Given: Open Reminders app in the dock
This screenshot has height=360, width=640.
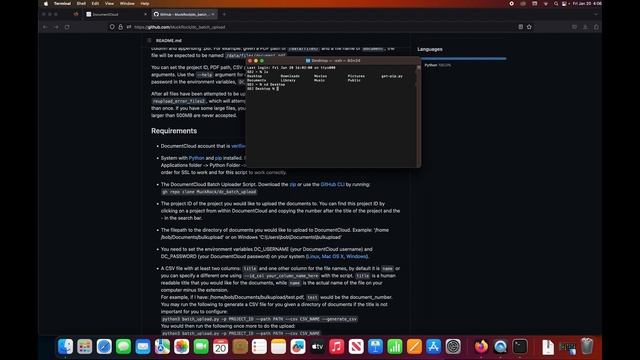Looking at the screenshot, I should tap(259, 347).
